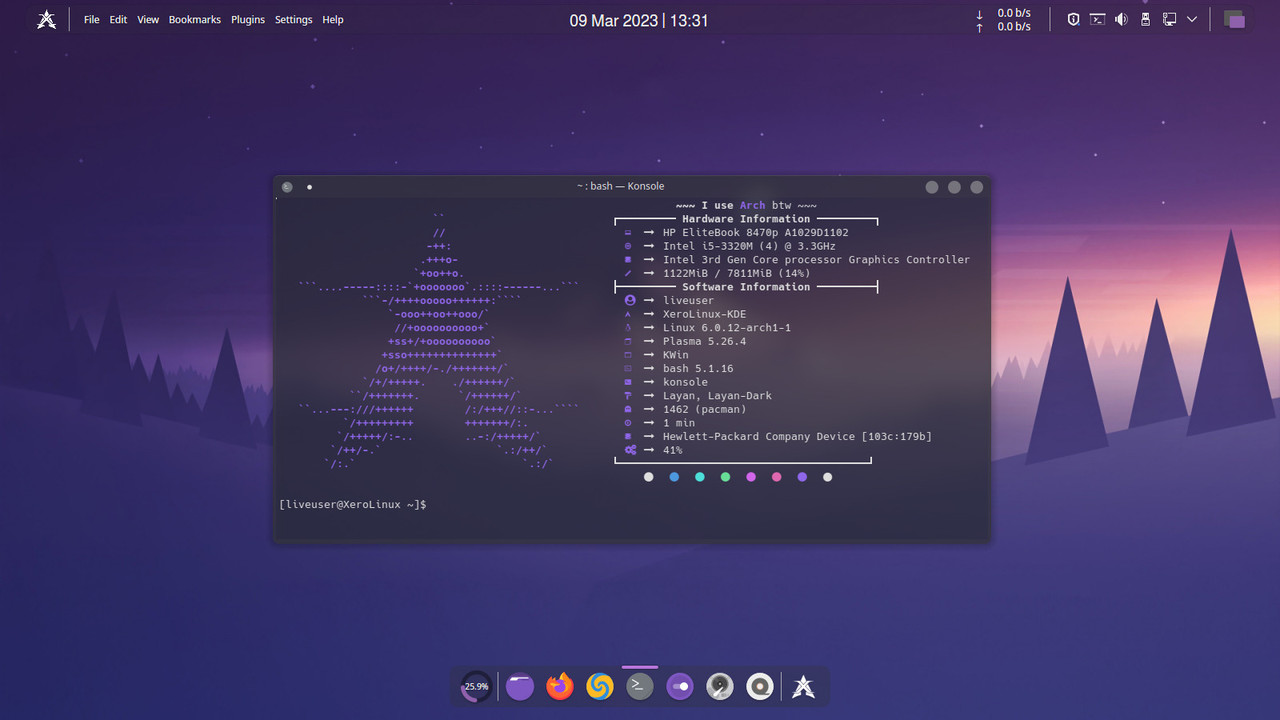
Task: Click the XeroLinux-KDE text line
Action: (704, 314)
